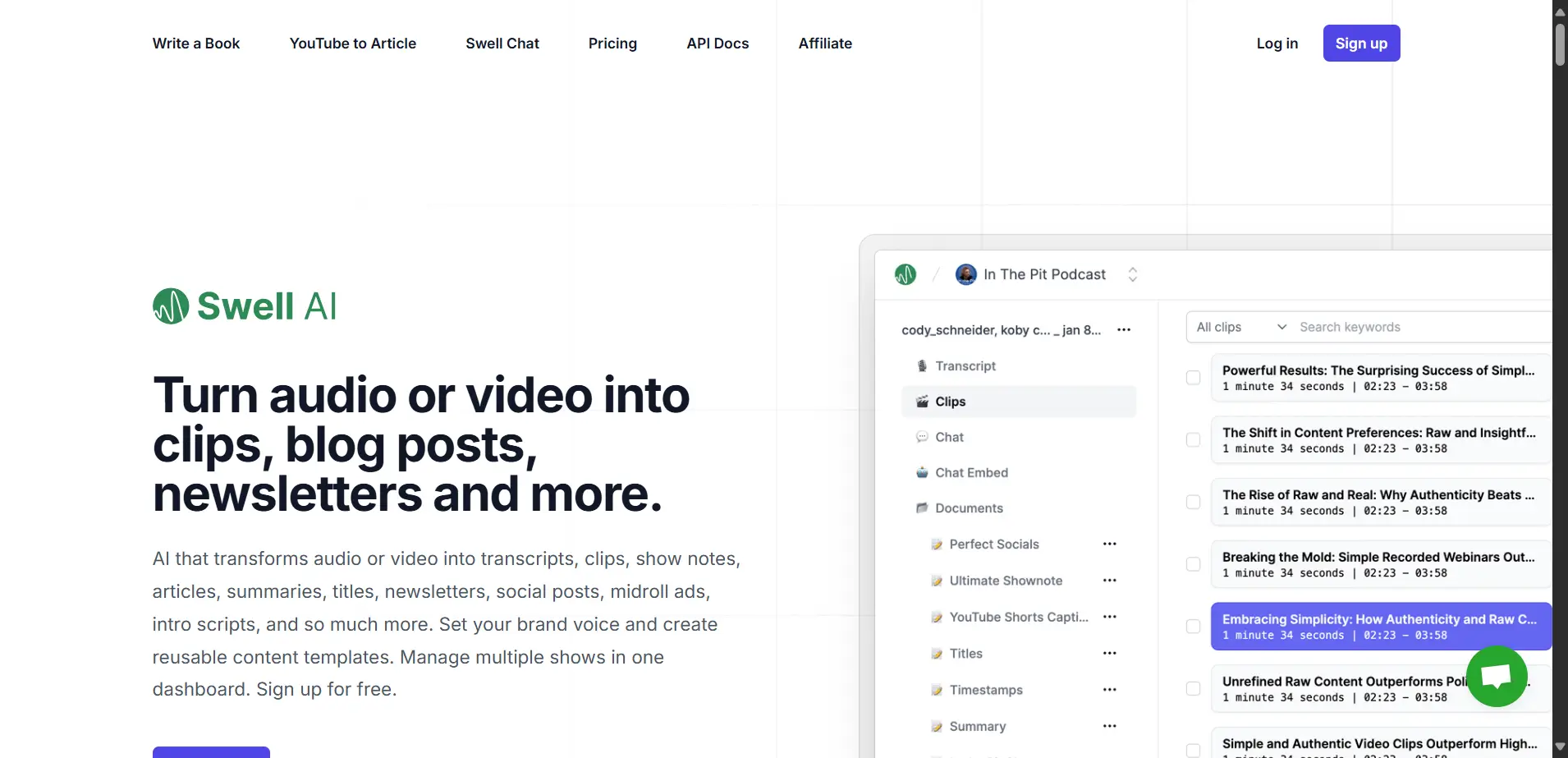Click the page's vertical scrollbar thumb
1568x758 pixels.
1560,45
